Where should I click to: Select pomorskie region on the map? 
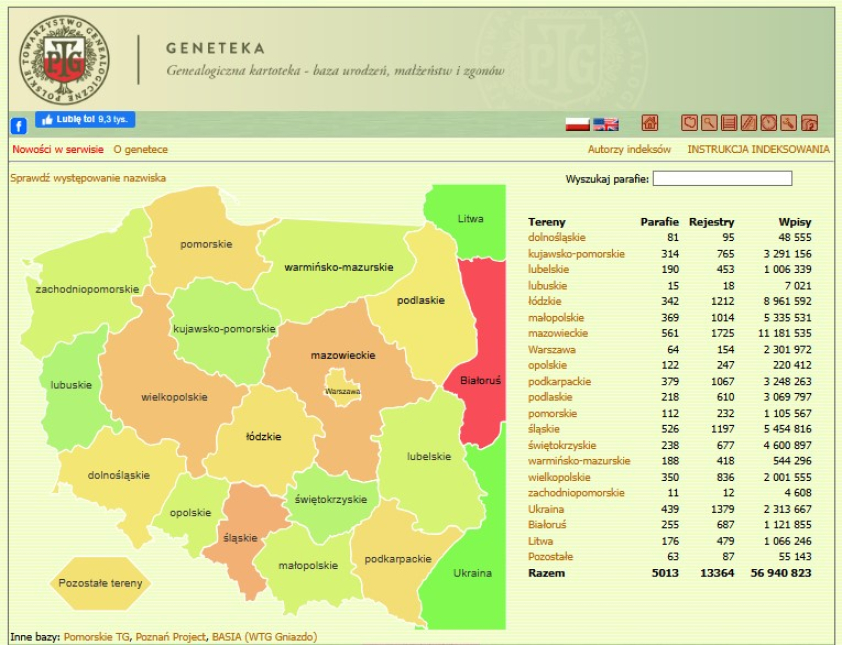coord(206,244)
